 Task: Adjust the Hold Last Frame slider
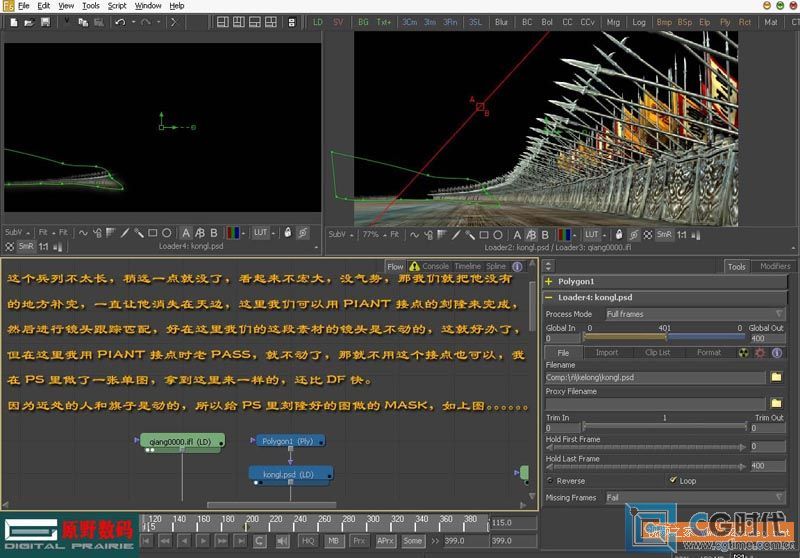pyautogui.click(x=645, y=466)
